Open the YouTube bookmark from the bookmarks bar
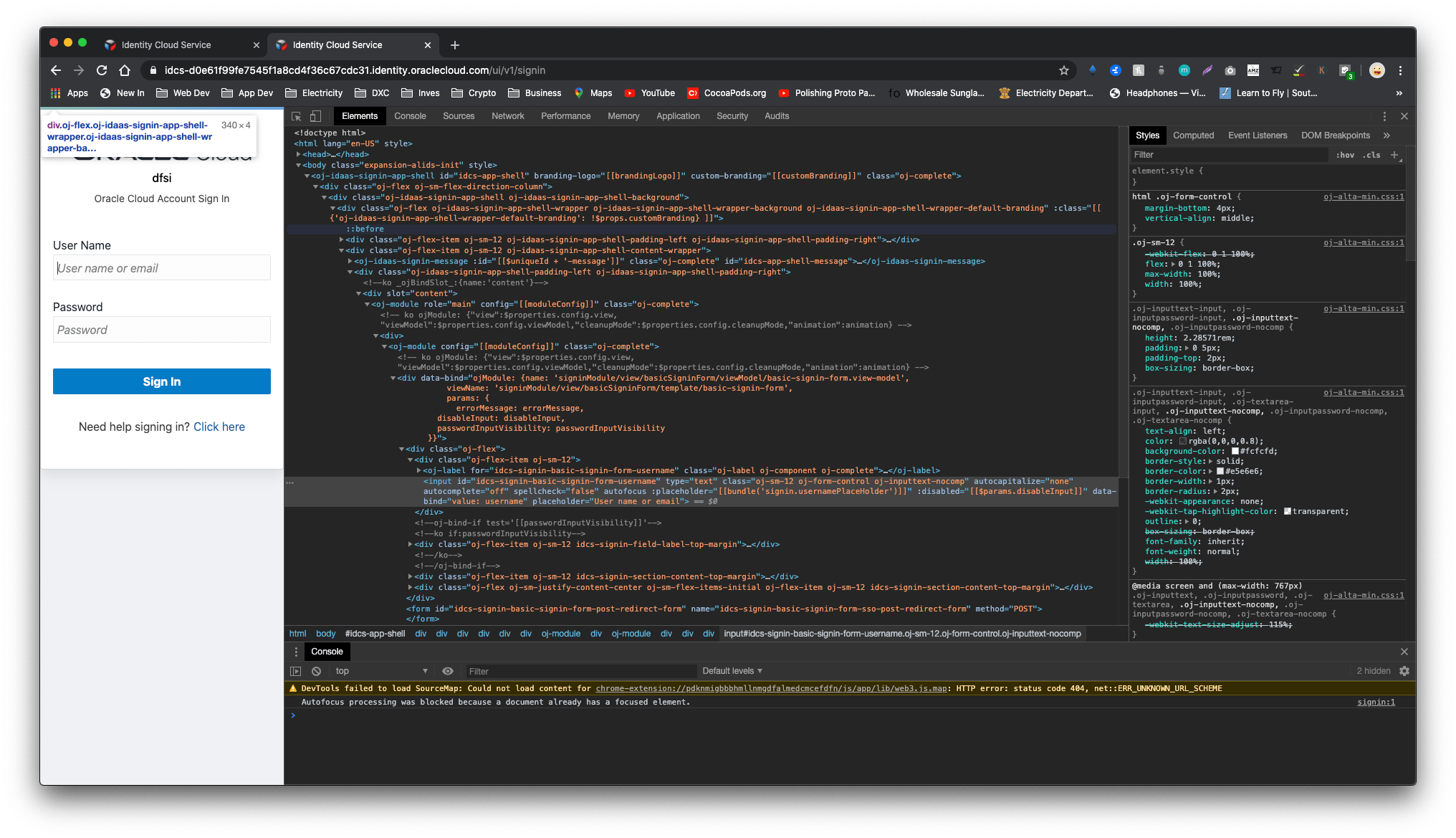This screenshot has height=838, width=1456. [648, 92]
